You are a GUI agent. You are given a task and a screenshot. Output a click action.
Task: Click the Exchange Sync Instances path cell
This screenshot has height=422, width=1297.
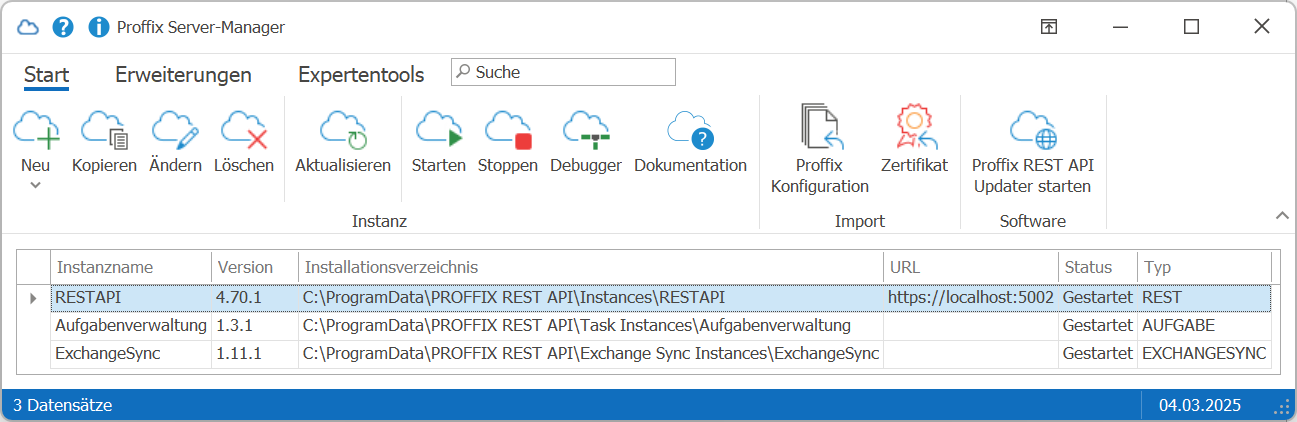point(591,353)
